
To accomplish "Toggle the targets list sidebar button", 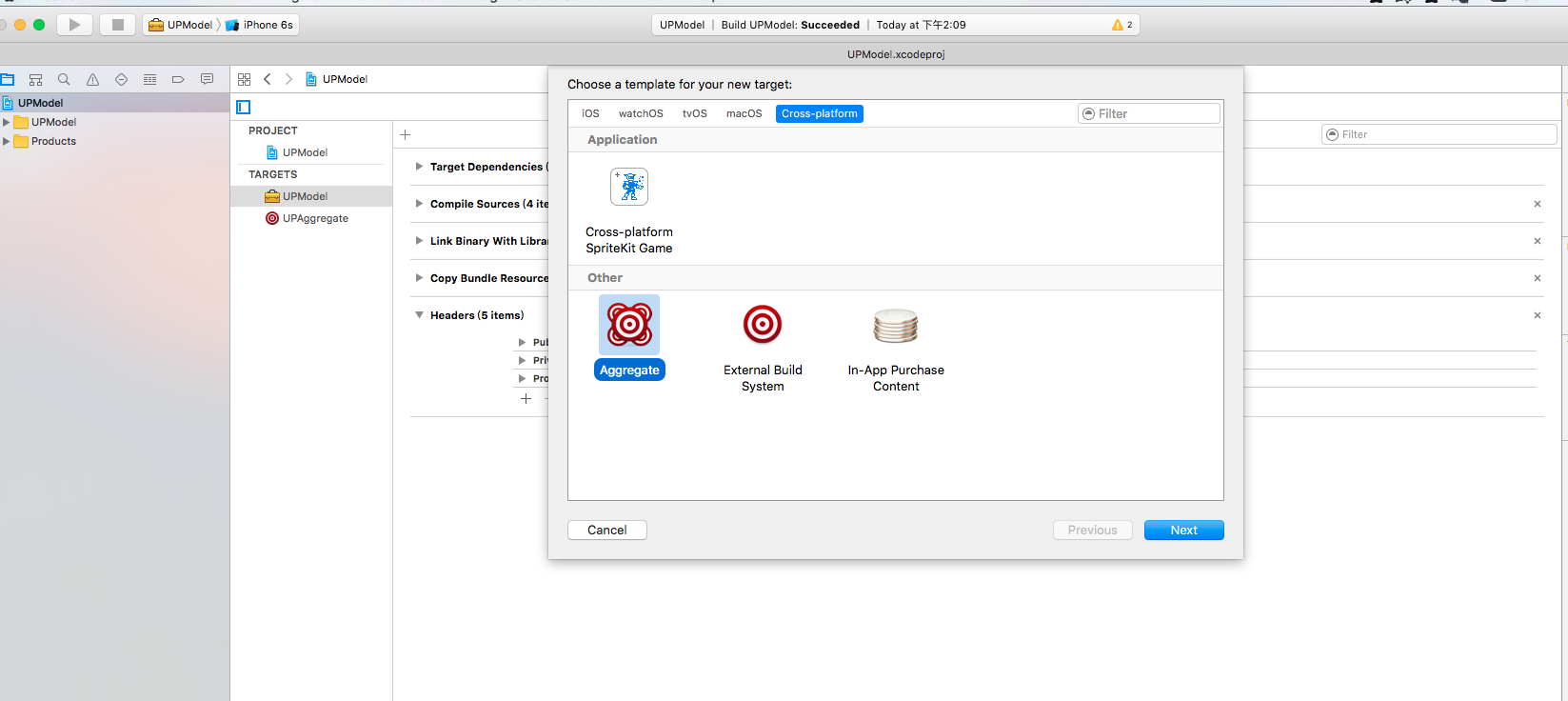I will point(244,107).
